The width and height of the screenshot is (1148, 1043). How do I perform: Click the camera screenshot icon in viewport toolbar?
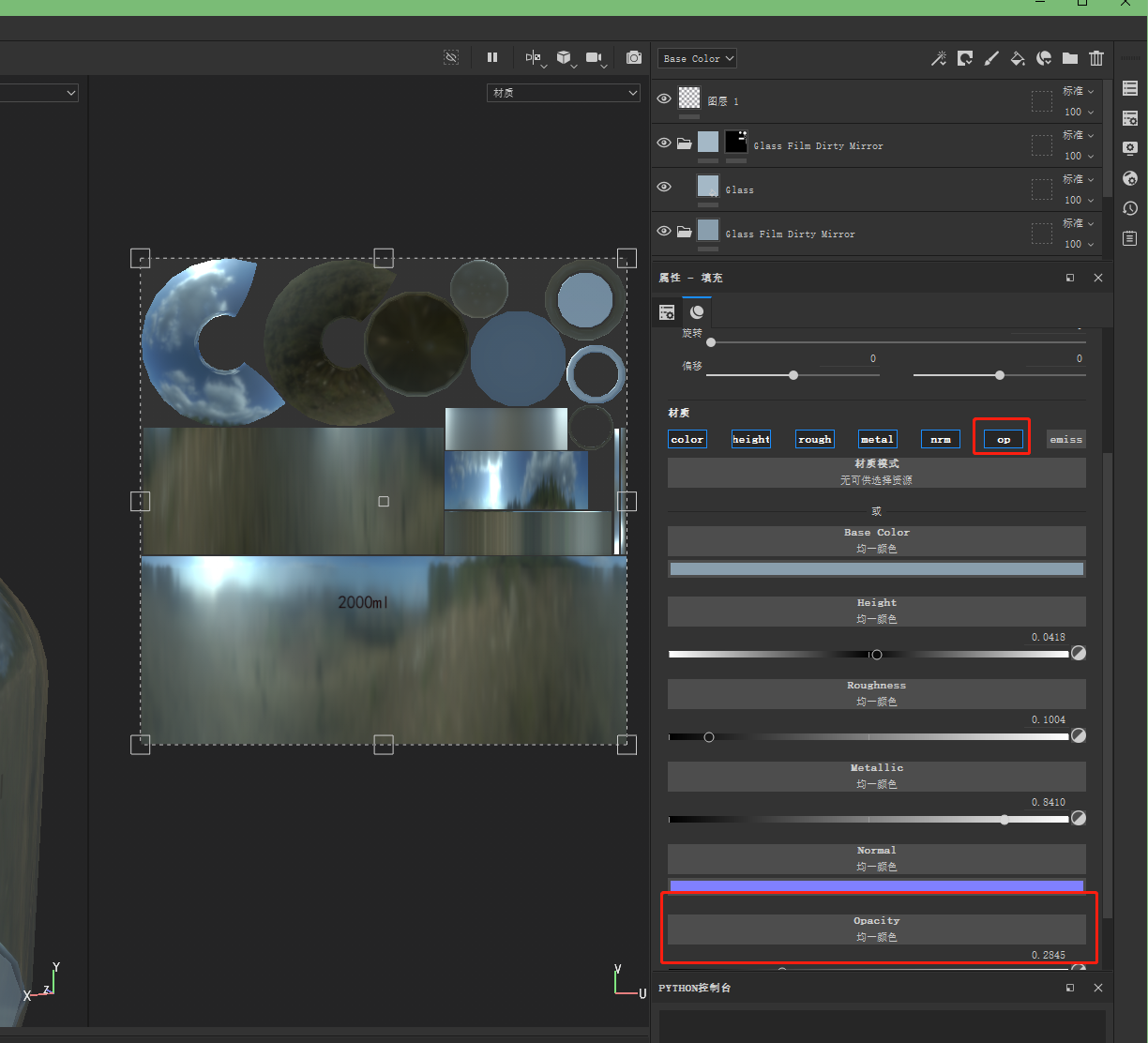634,58
